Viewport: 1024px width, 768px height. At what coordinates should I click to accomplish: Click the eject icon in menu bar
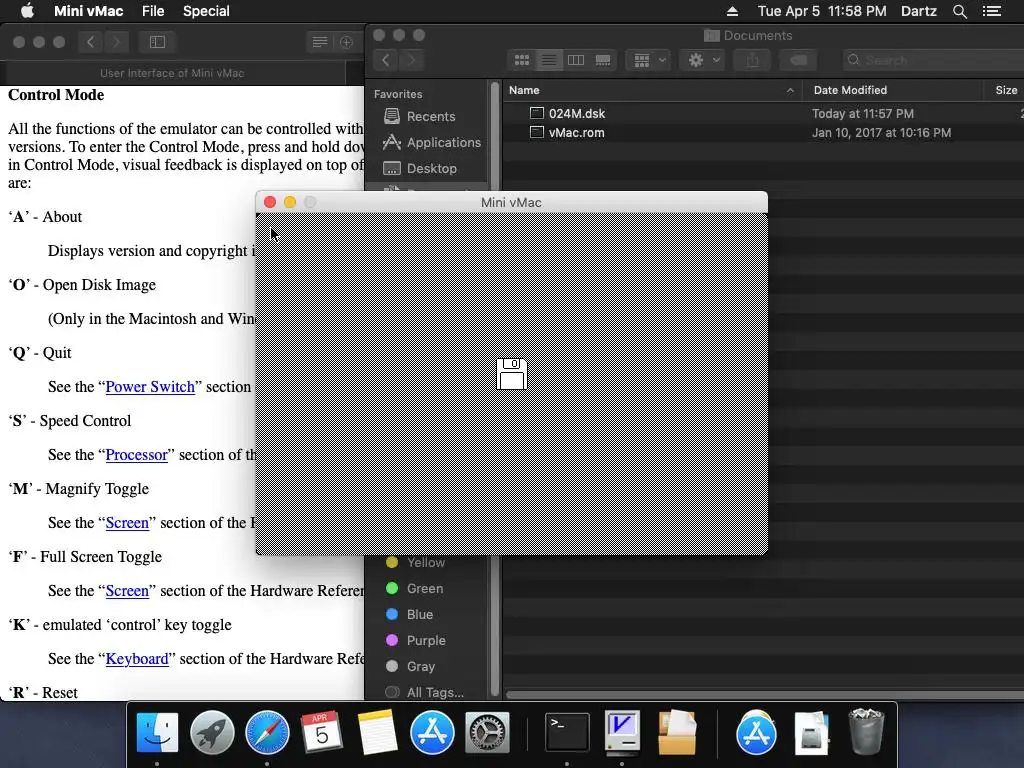(732, 11)
